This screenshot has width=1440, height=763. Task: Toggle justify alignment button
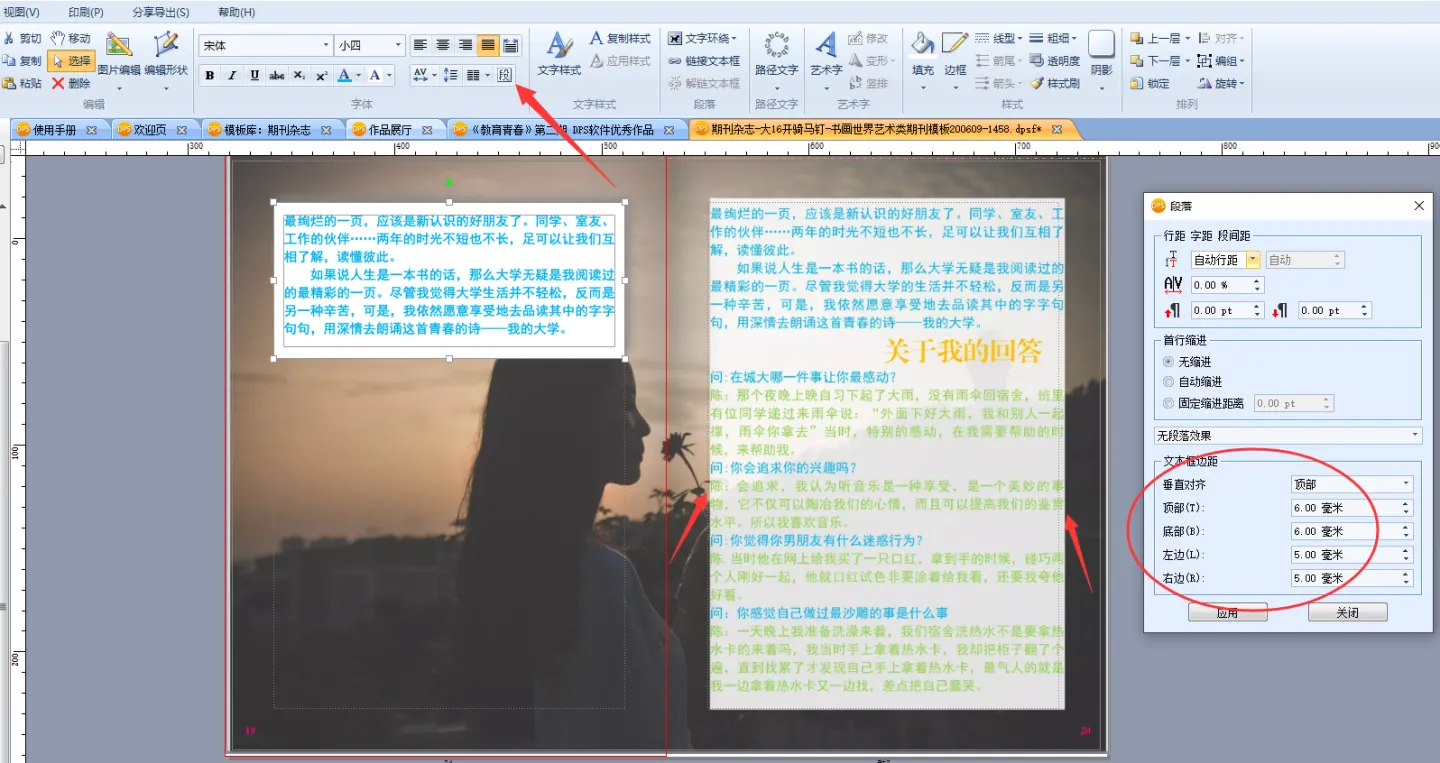[x=488, y=45]
